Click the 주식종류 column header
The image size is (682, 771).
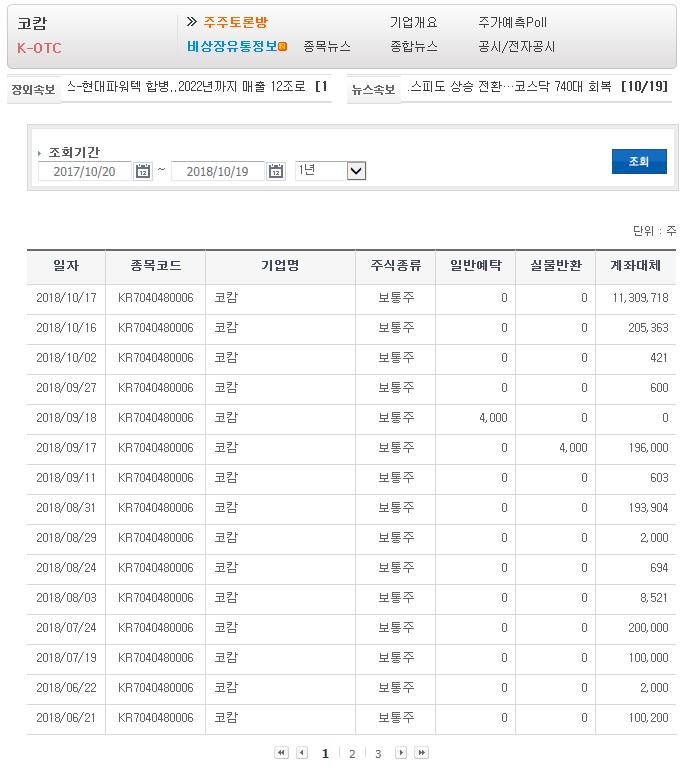tap(395, 266)
